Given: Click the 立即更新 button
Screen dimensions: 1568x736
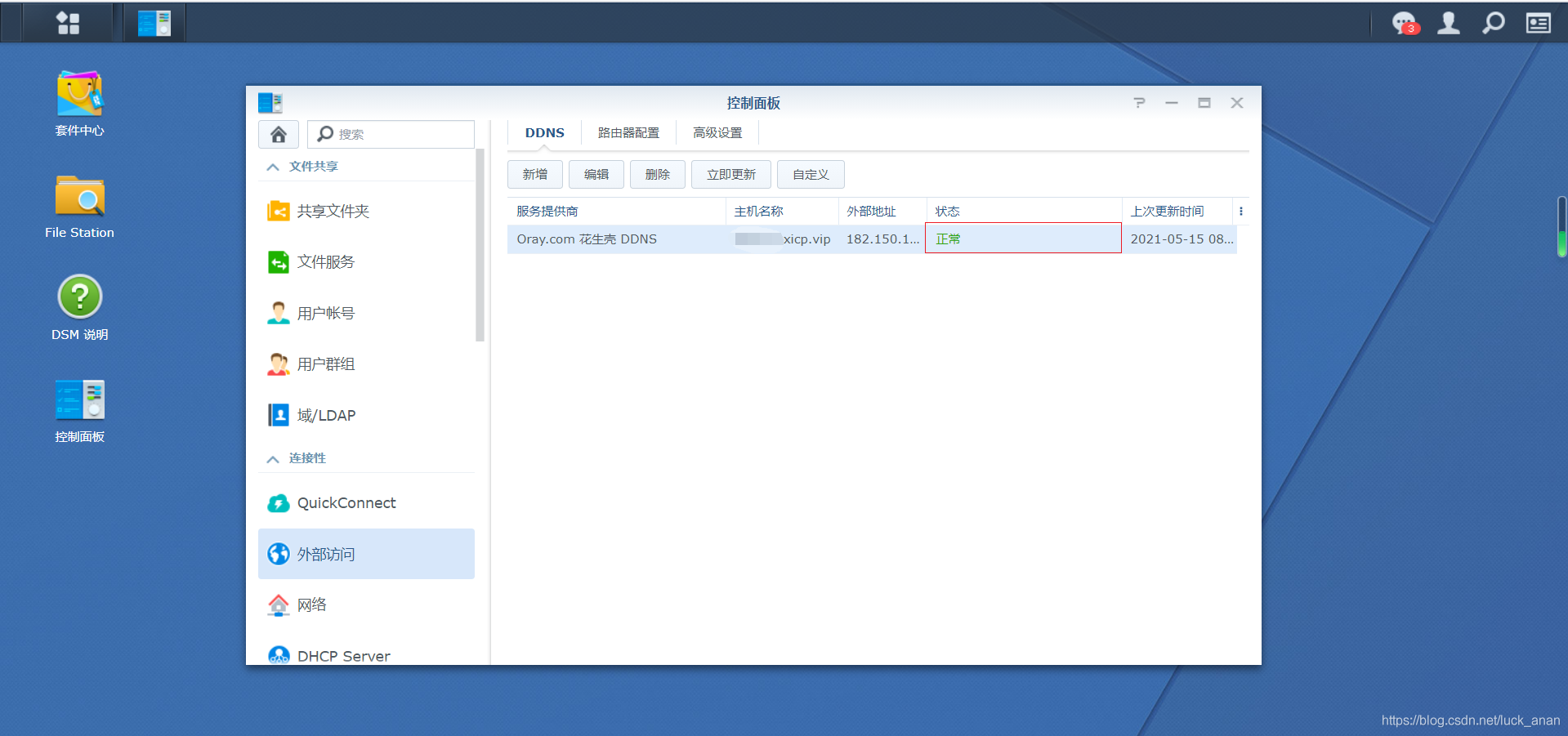Looking at the screenshot, I should point(730,175).
